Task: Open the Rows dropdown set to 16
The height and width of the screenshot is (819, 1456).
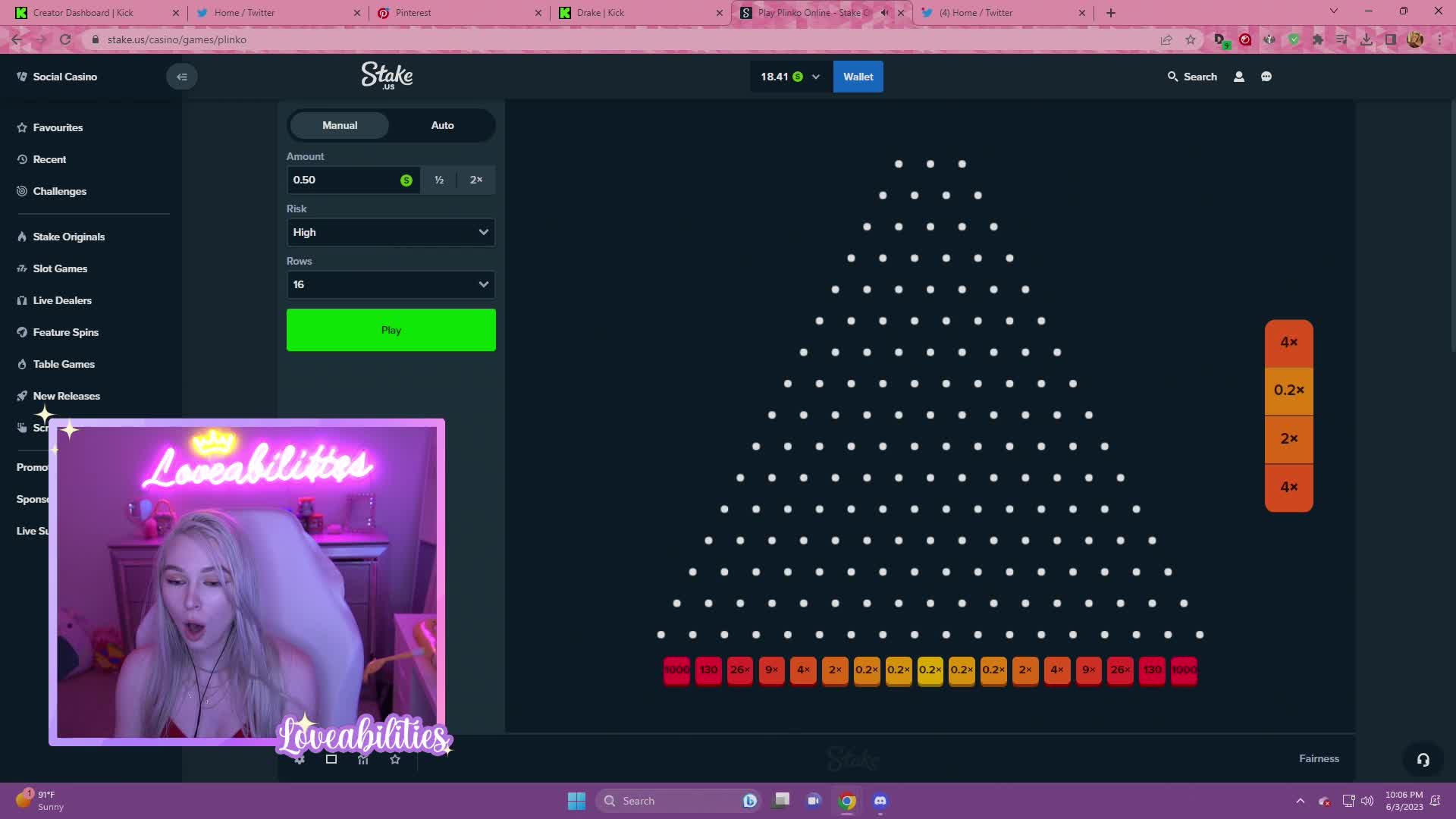Action: (391, 284)
